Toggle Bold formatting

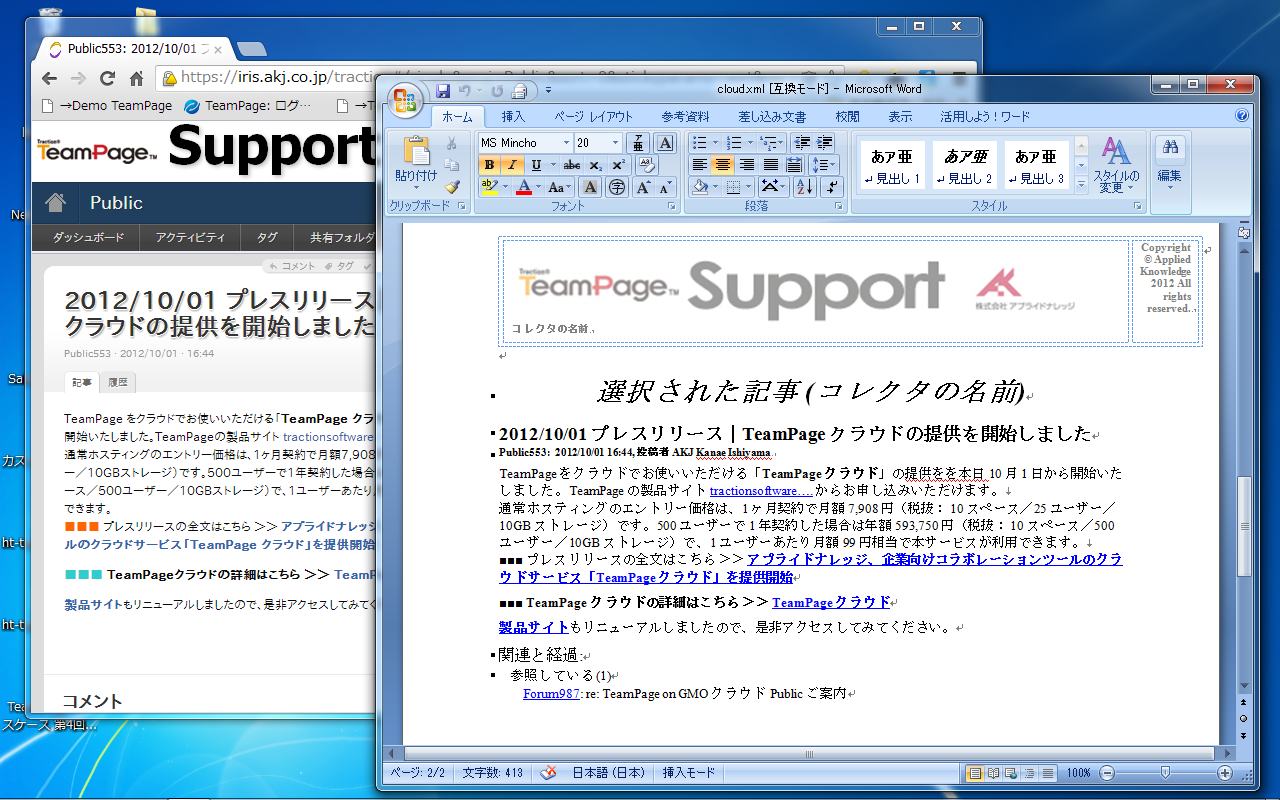tap(489, 165)
